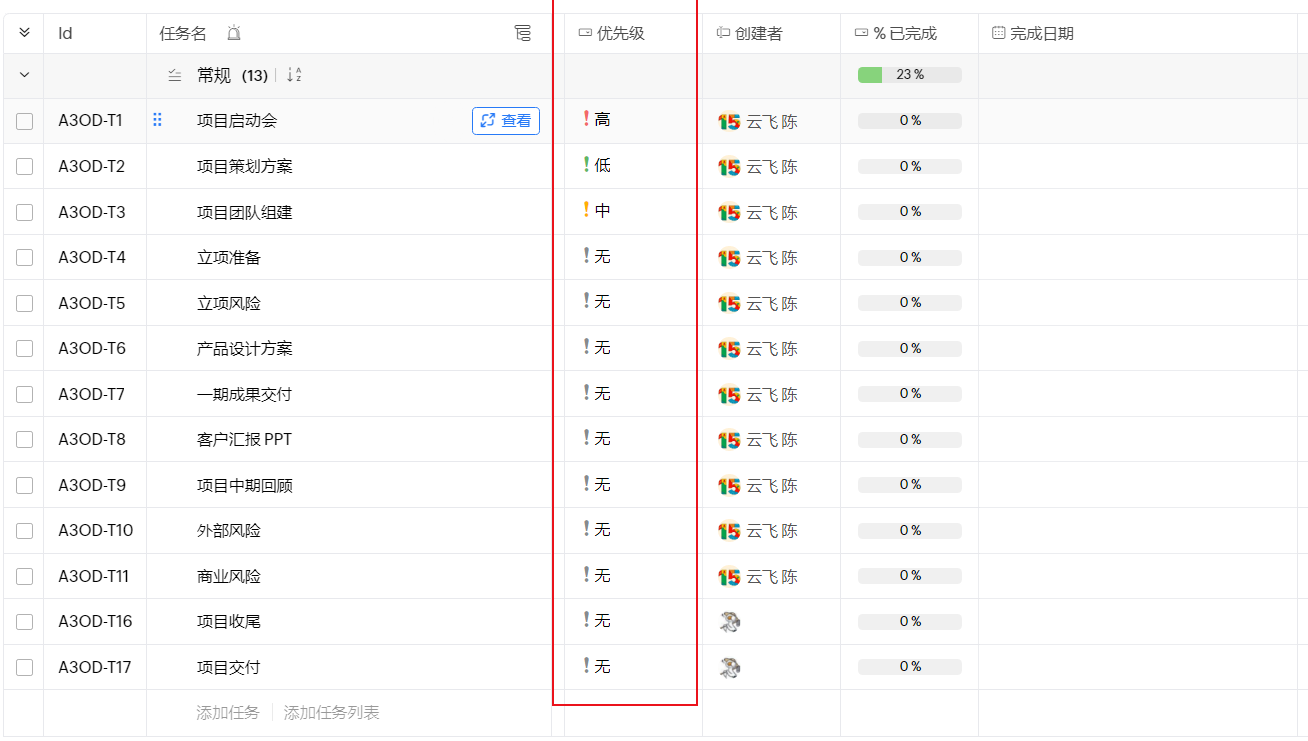The image size is (1308, 741).
Task: Tick the checkbox for A3OD-T6
Action: pos(24,349)
